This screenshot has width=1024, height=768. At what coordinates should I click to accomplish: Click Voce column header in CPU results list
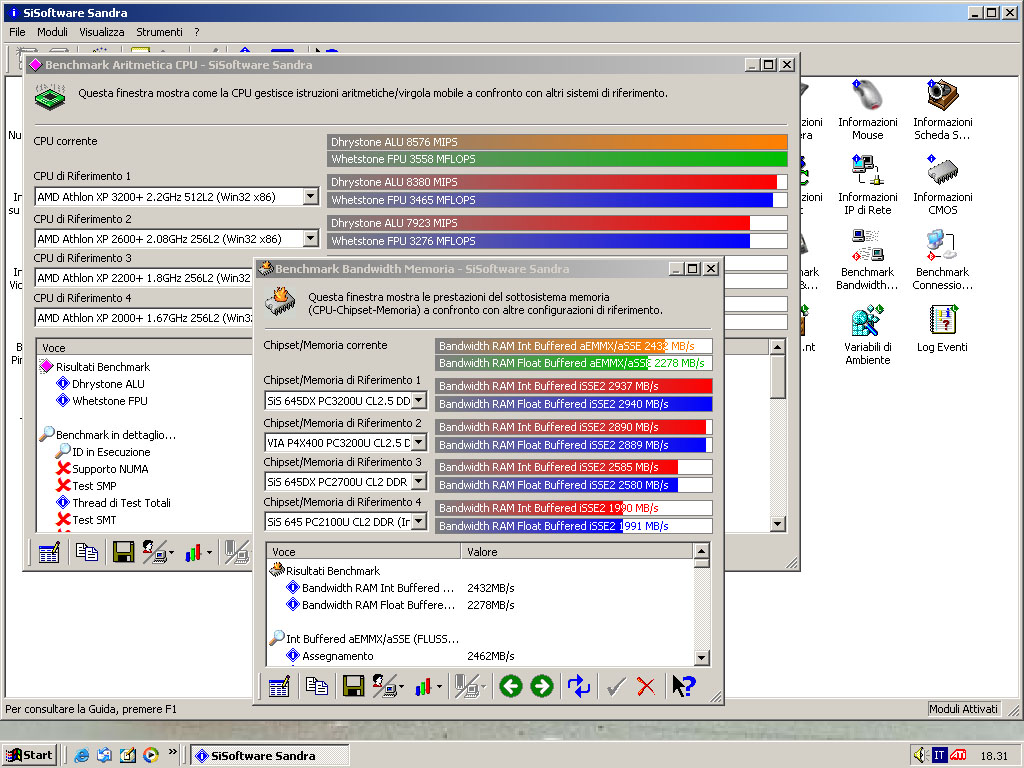coord(145,348)
